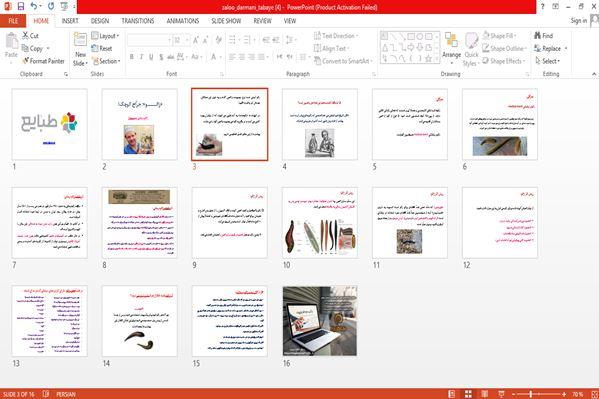Switch to the INSERT tab
The image size is (599, 399).
tap(70, 21)
